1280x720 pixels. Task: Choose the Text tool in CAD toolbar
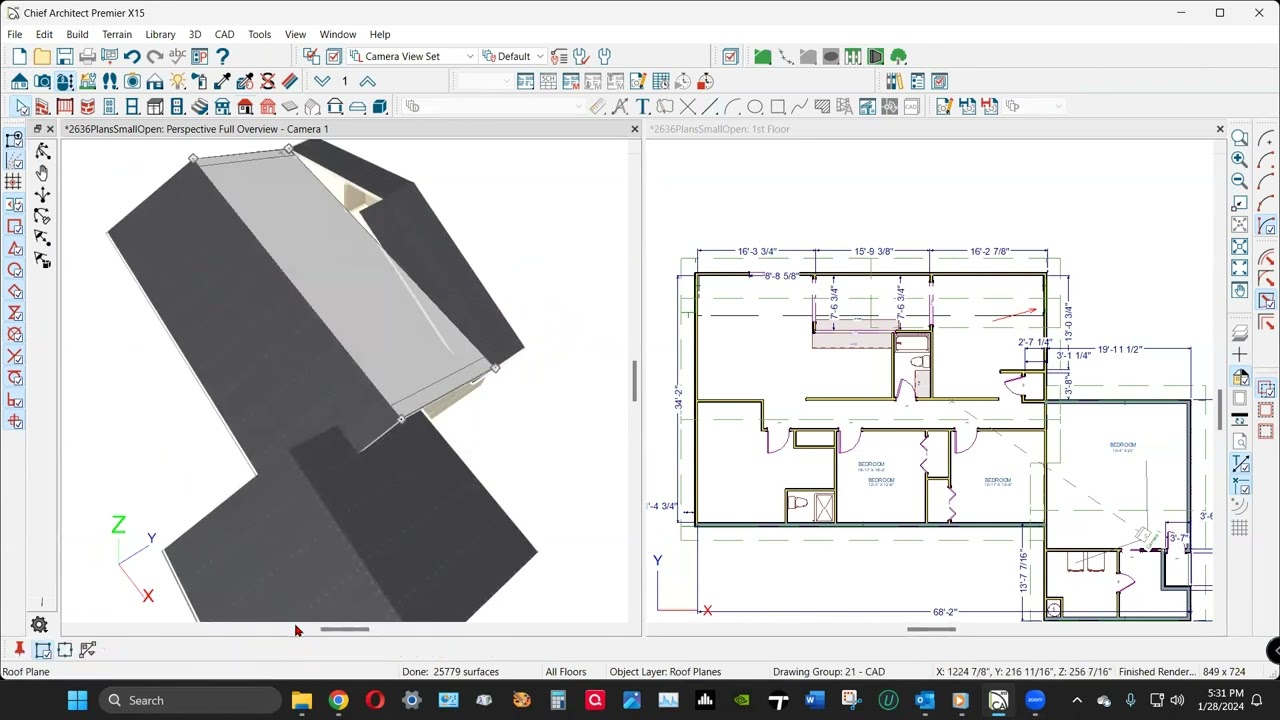(643, 106)
